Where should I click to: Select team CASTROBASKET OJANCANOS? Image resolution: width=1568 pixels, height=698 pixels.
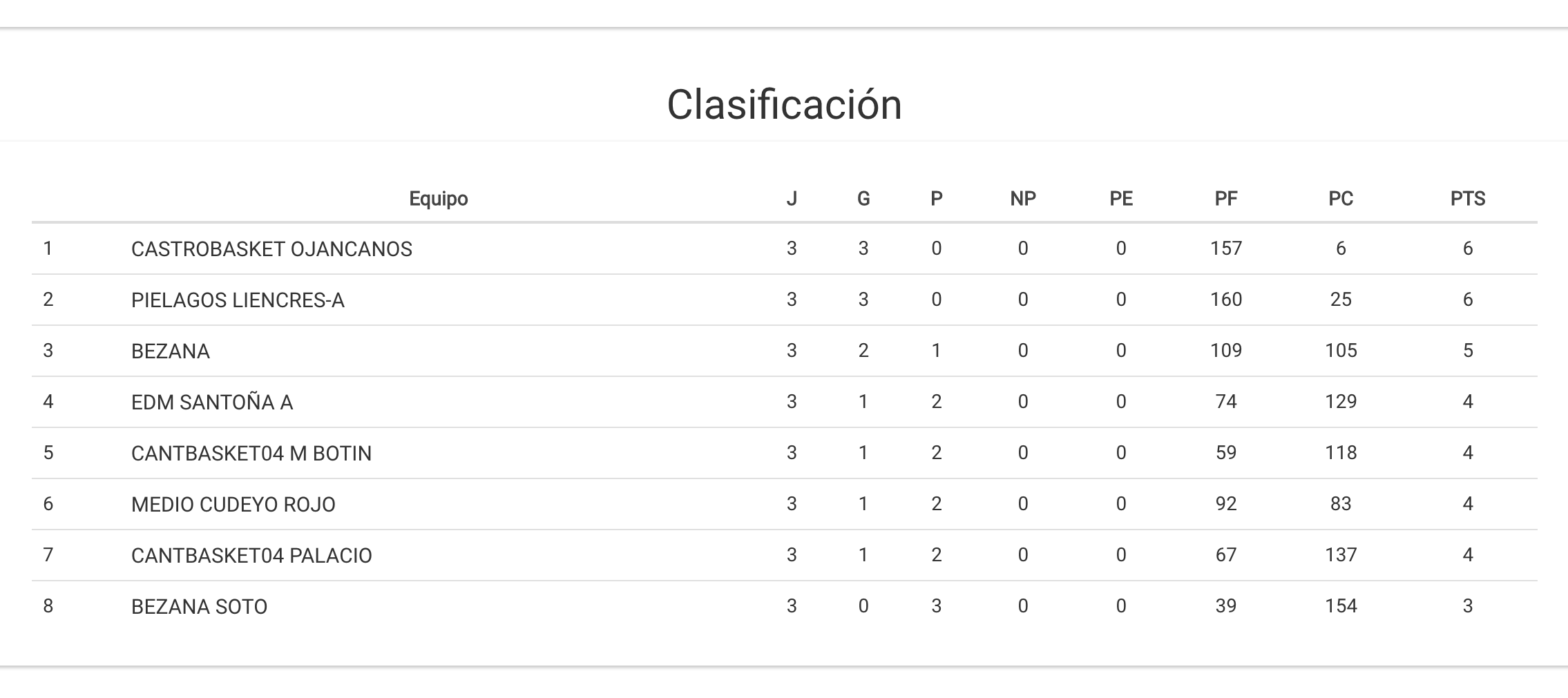pos(271,249)
